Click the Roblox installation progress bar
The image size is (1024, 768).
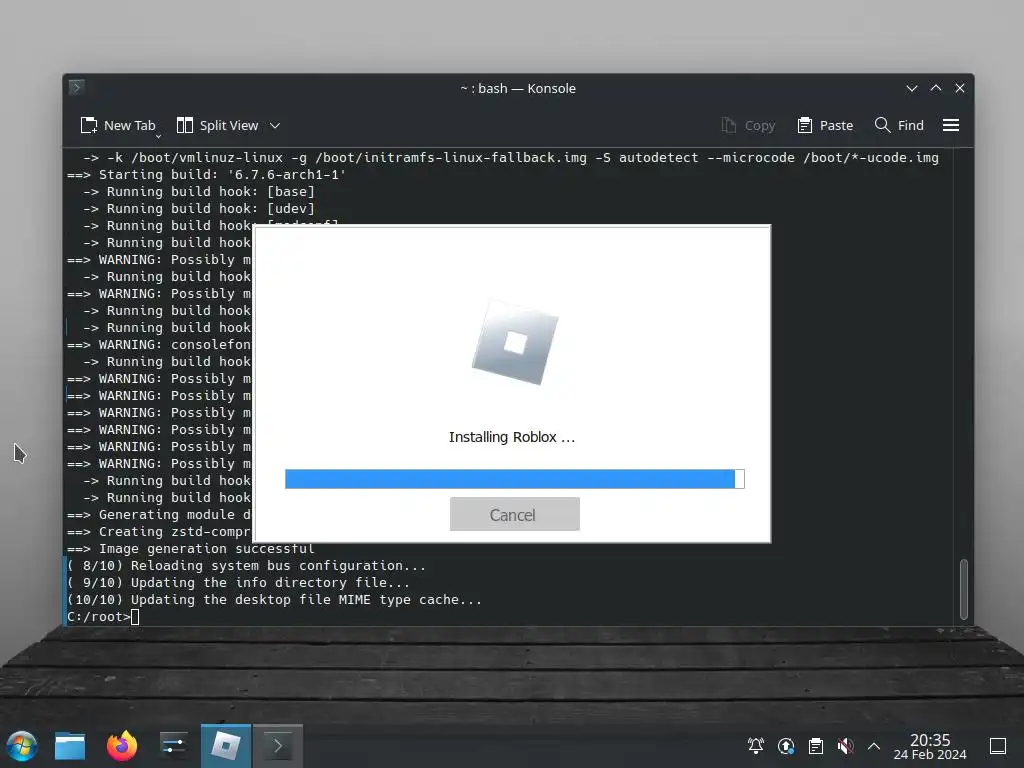click(515, 479)
